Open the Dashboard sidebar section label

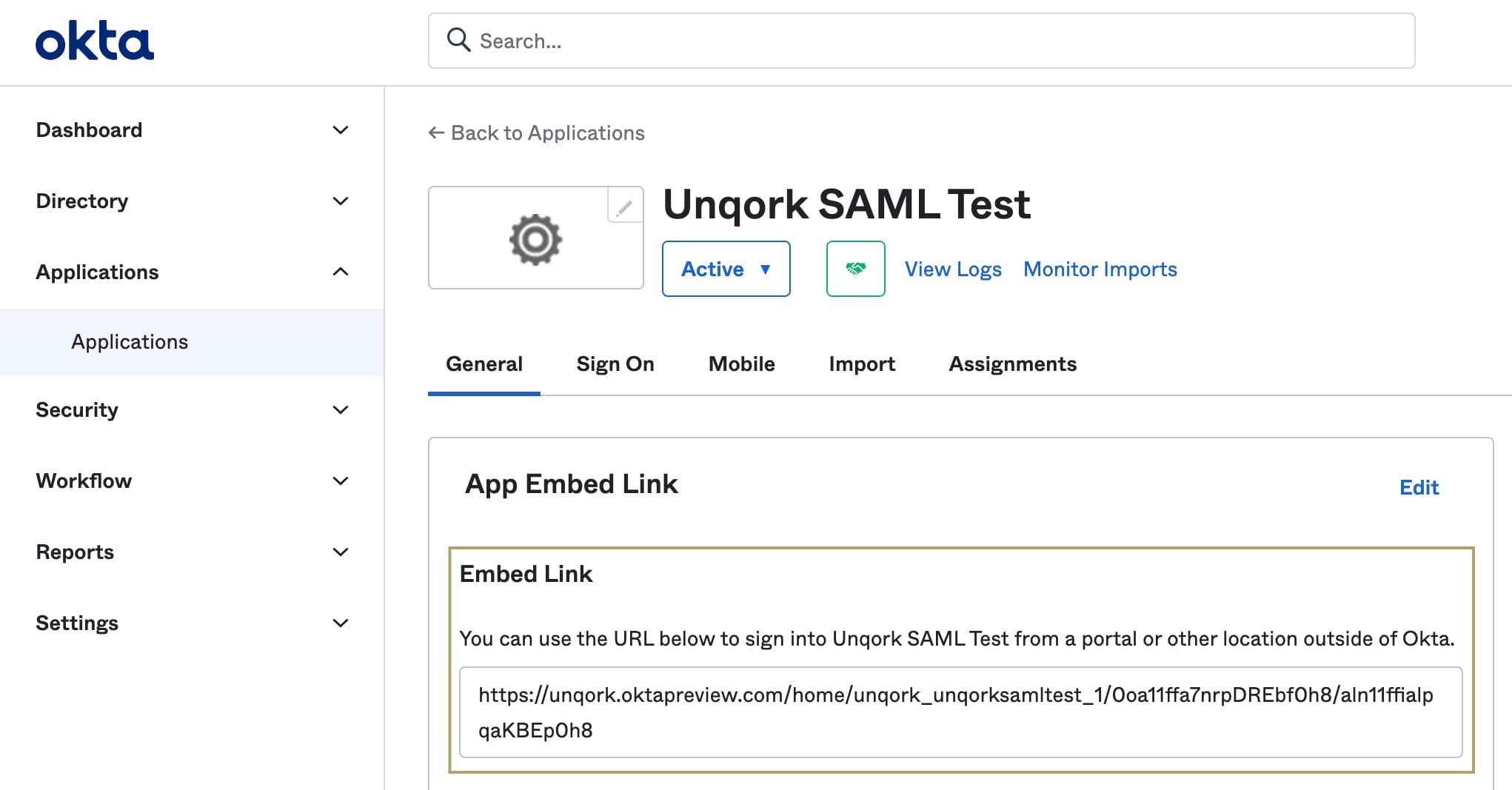(x=89, y=130)
